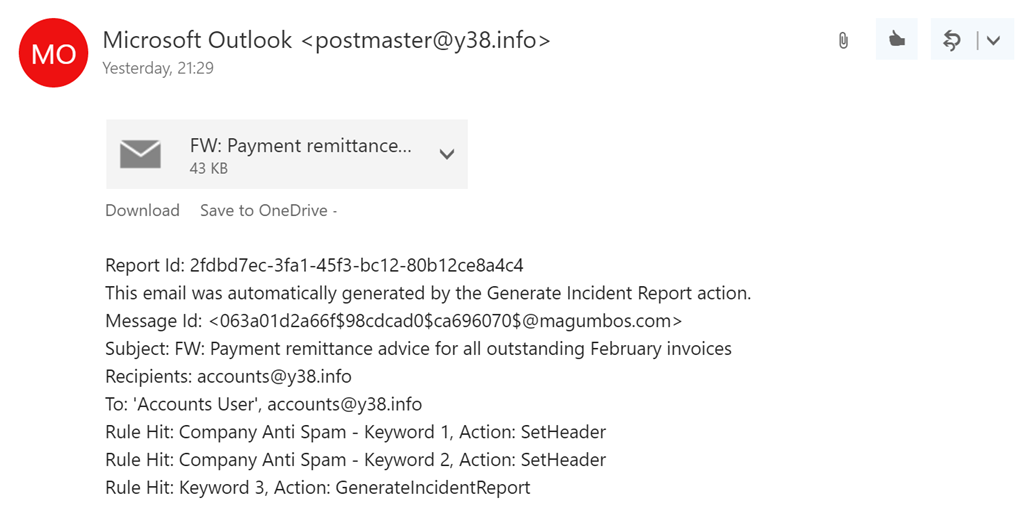
Task: Click the Report Id line
Action: pos(314,266)
